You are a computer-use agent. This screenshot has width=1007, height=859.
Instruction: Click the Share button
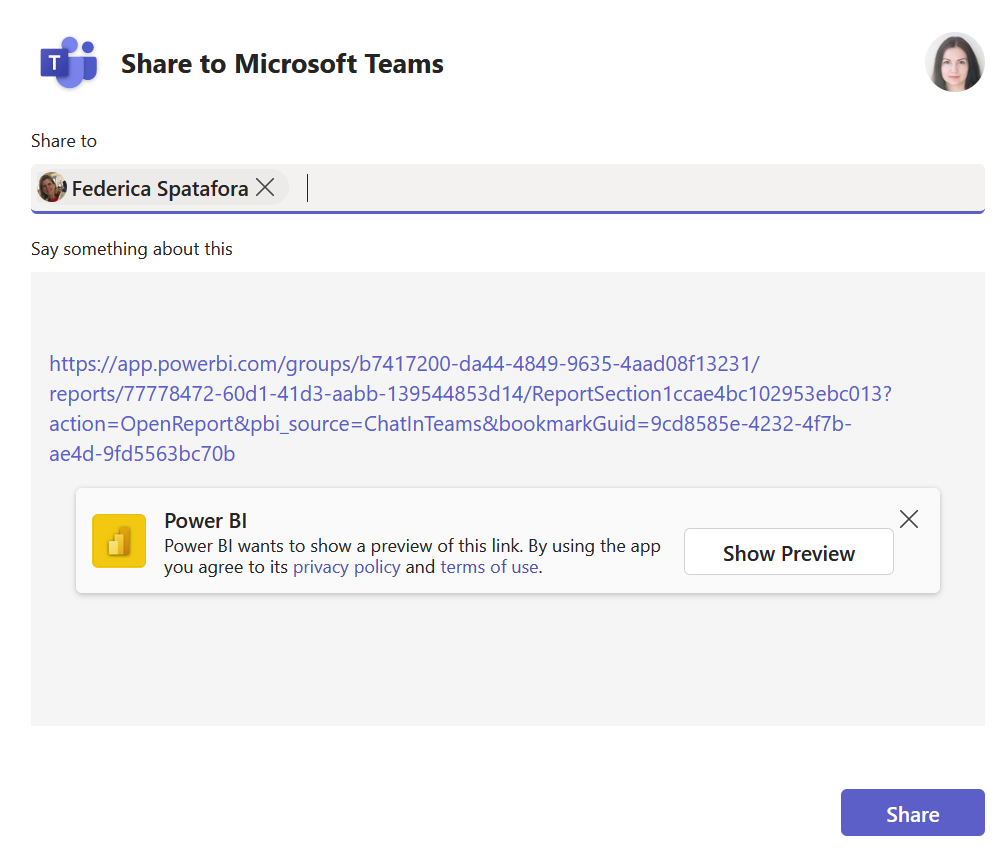pos(913,813)
